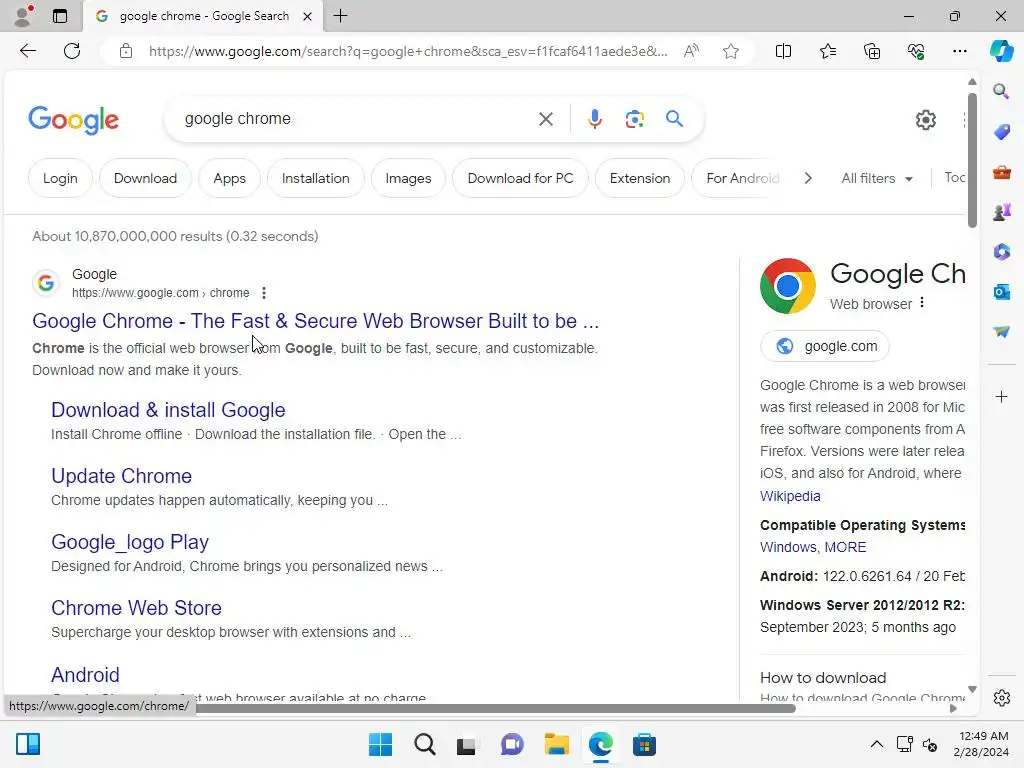Expand All filters dropdown
Screen dimensions: 1024x768
pos(876,178)
